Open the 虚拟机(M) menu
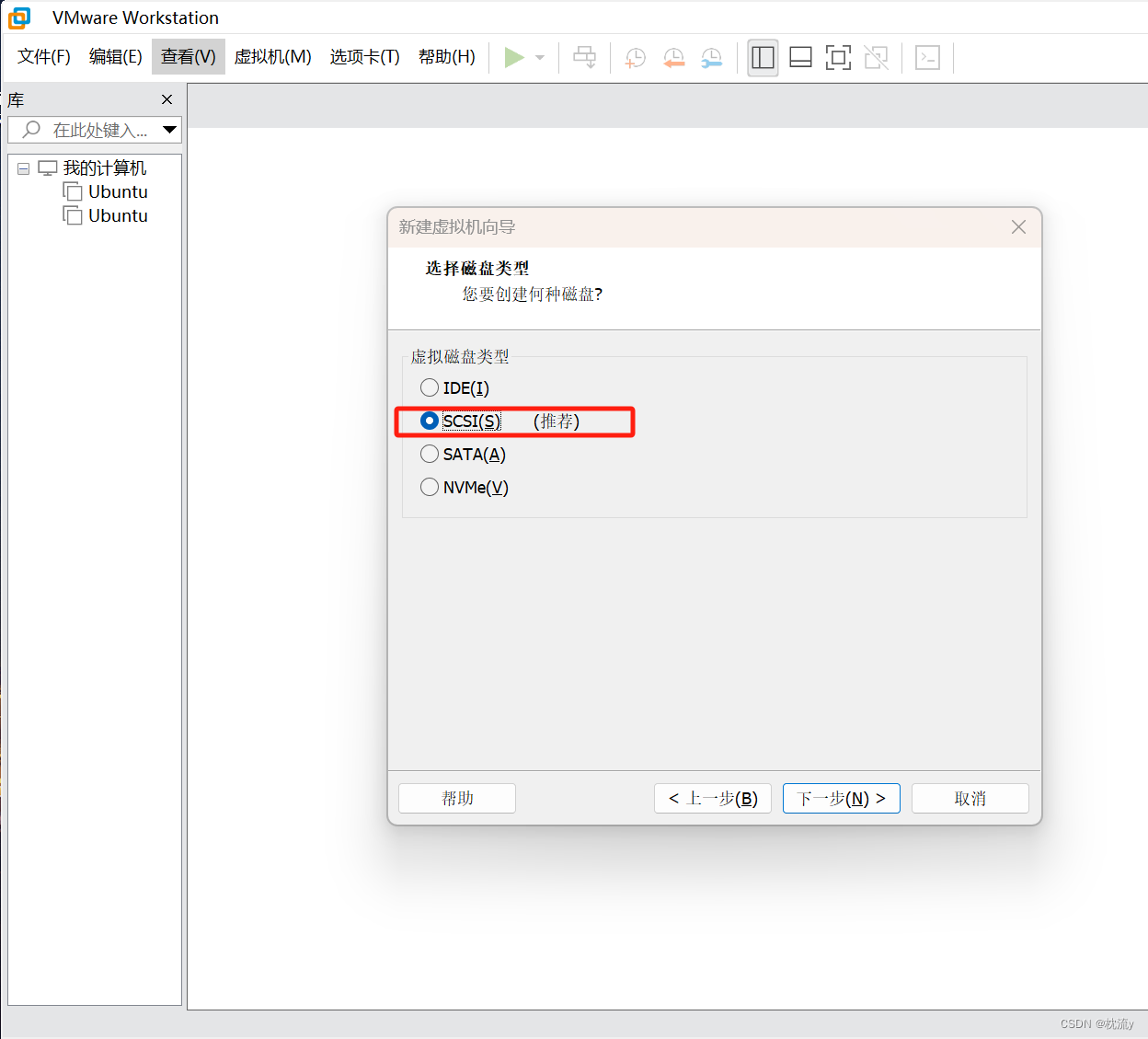1148x1039 pixels. click(x=273, y=57)
